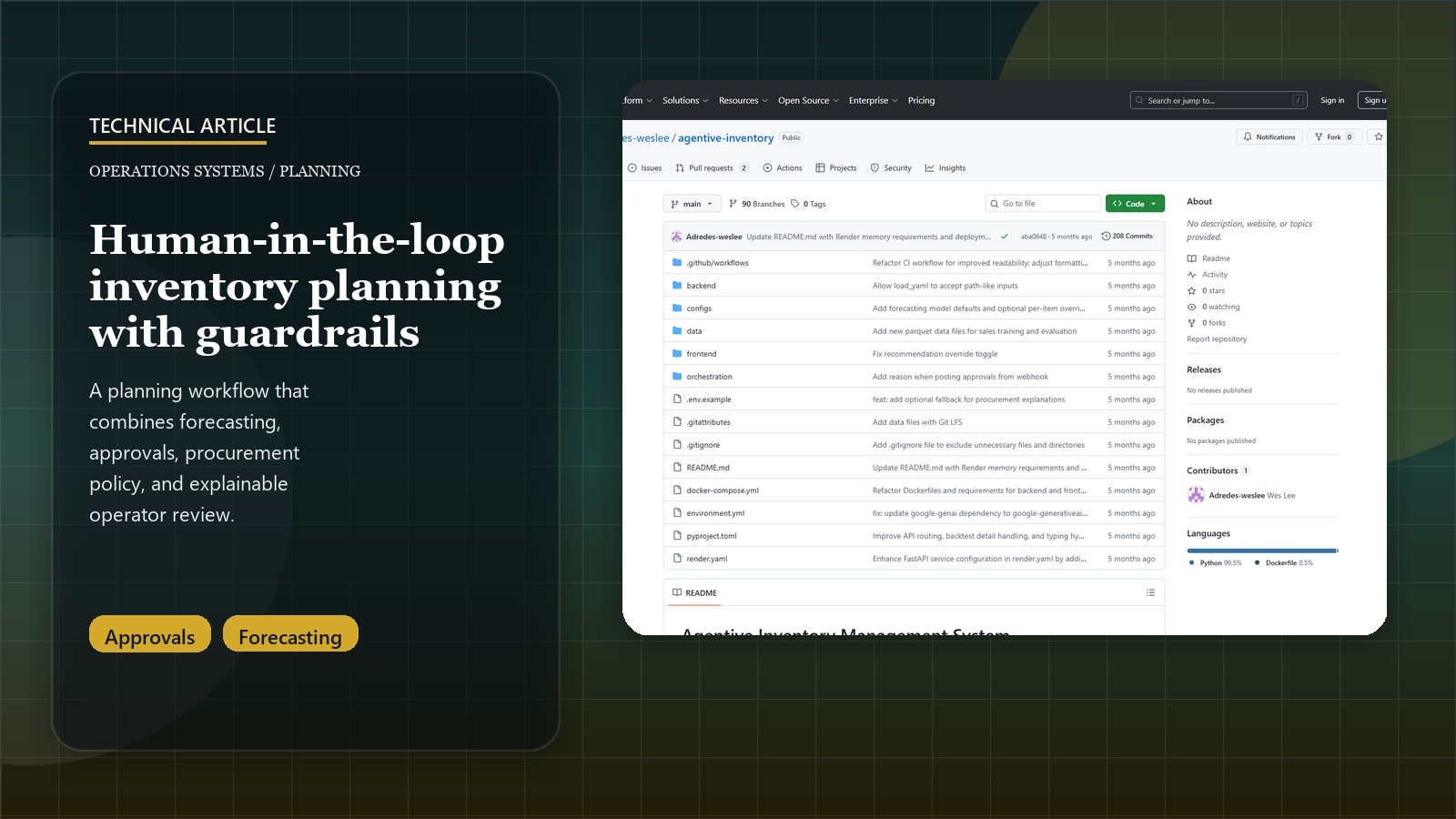Click the docker-compose.yml file icon
The height and width of the screenshot is (819, 1456).
click(676, 490)
